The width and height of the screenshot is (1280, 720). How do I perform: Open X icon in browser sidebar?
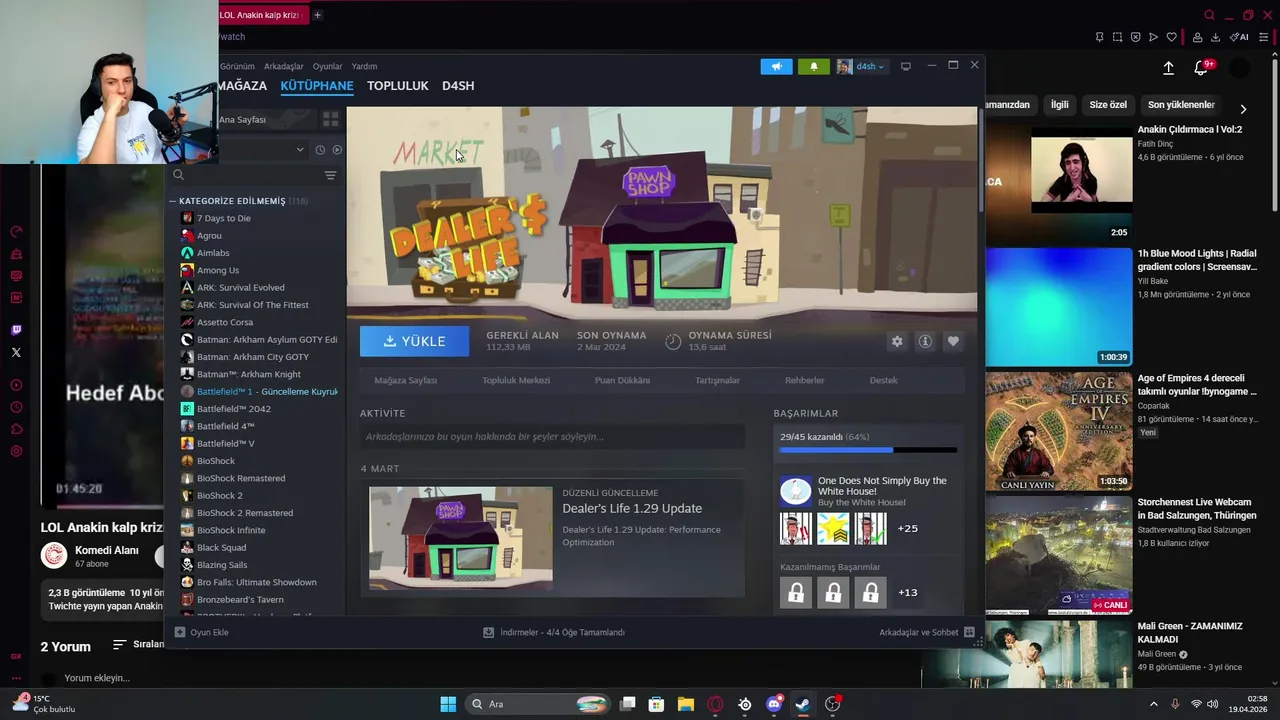click(16, 352)
